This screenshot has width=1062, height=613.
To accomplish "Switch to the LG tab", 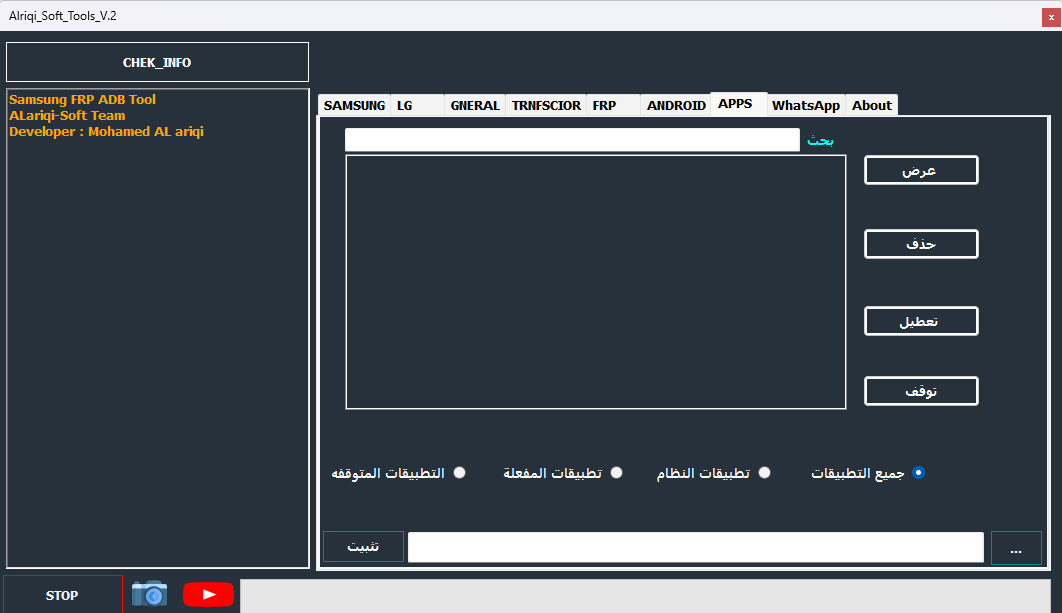I will pyautogui.click(x=405, y=104).
